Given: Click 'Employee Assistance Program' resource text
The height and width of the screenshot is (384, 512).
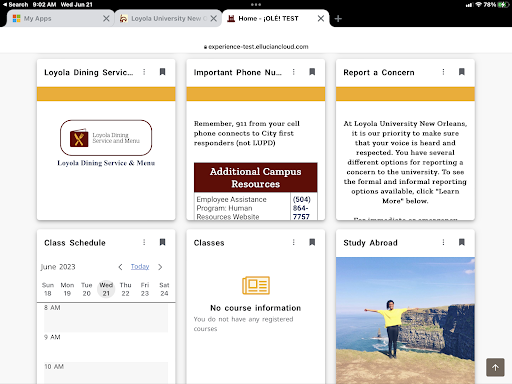Looking at the screenshot, I should (231, 208).
